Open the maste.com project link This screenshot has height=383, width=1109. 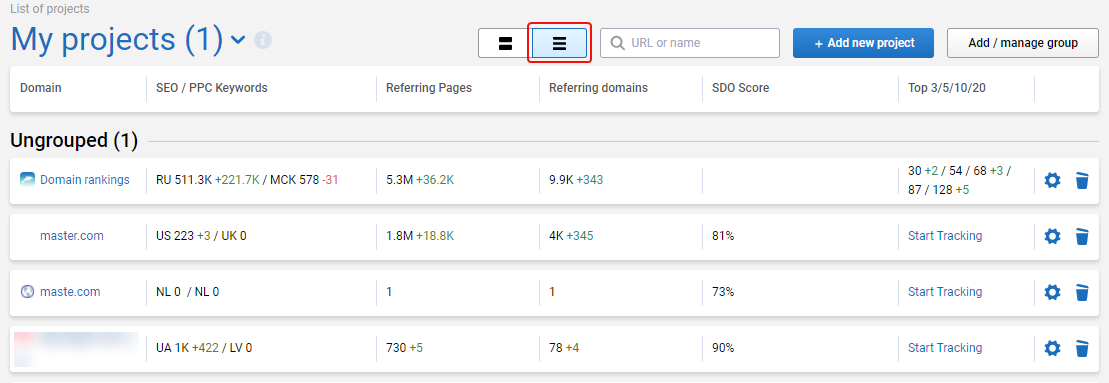coord(69,291)
